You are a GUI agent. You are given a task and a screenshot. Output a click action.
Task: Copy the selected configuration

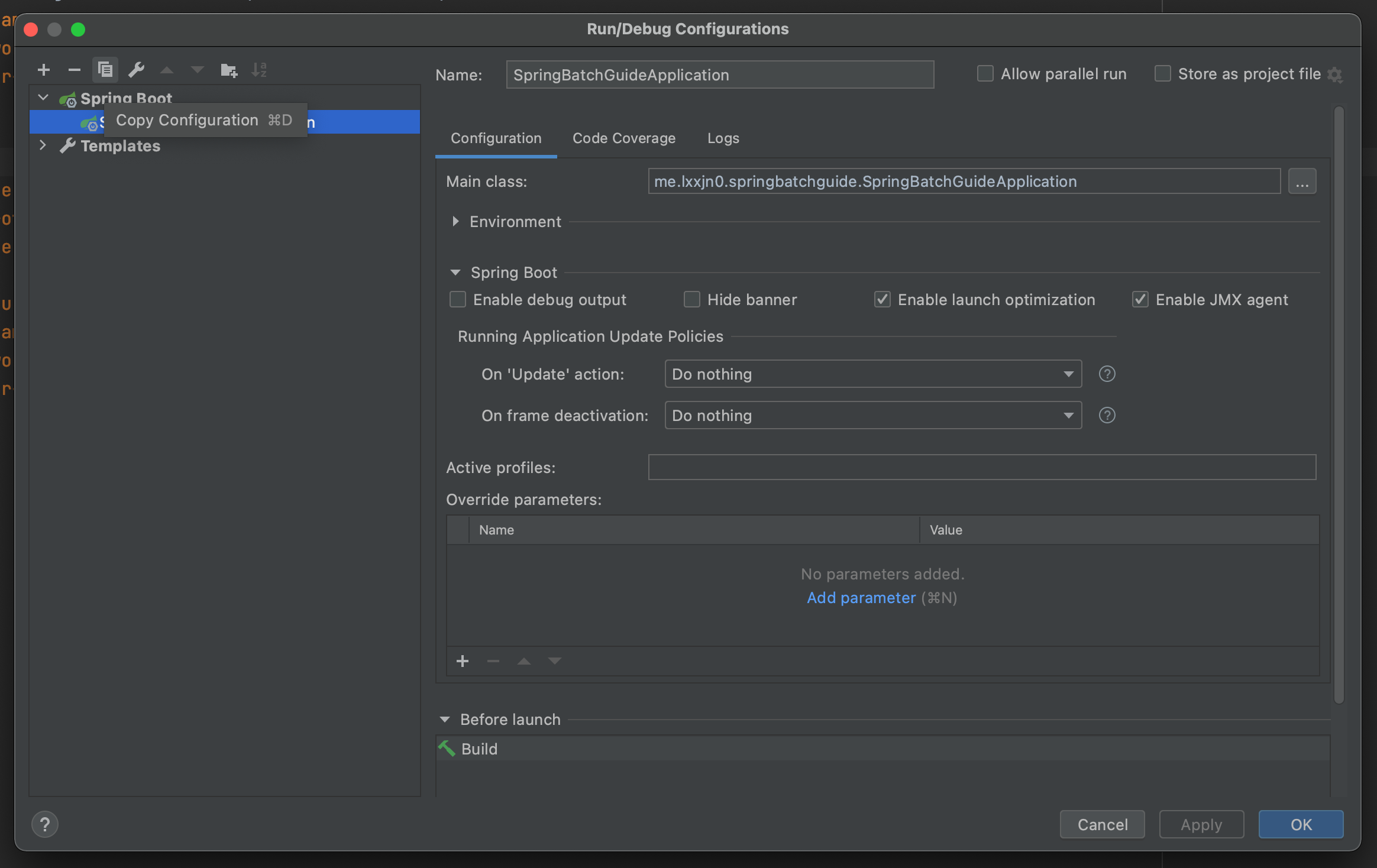tap(105, 70)
